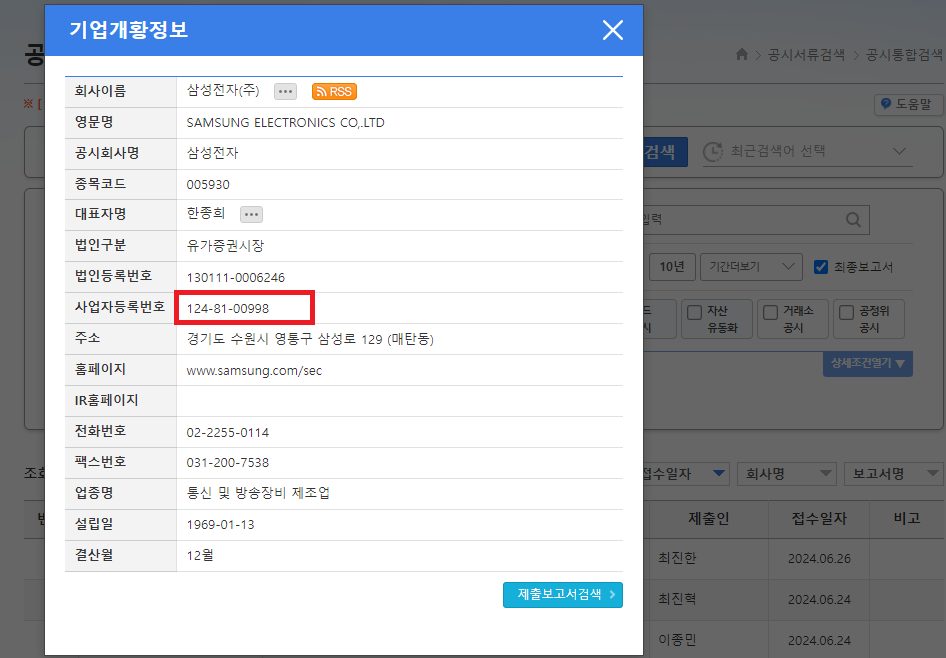Check the 자산 유동화 checkbox
This screenshot has width=946, height=658.
click(x=694, y=312)
